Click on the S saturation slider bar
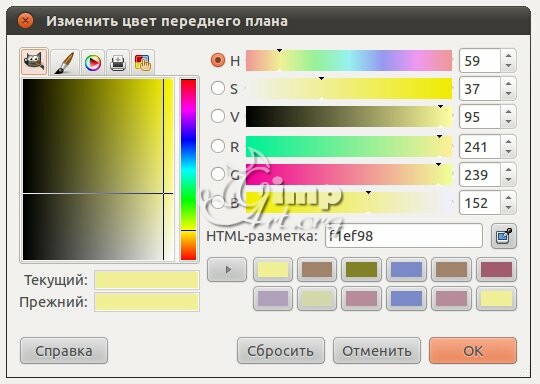Image resolution: width=540 pixels, height=384 pixels. [x=349, y=89]
